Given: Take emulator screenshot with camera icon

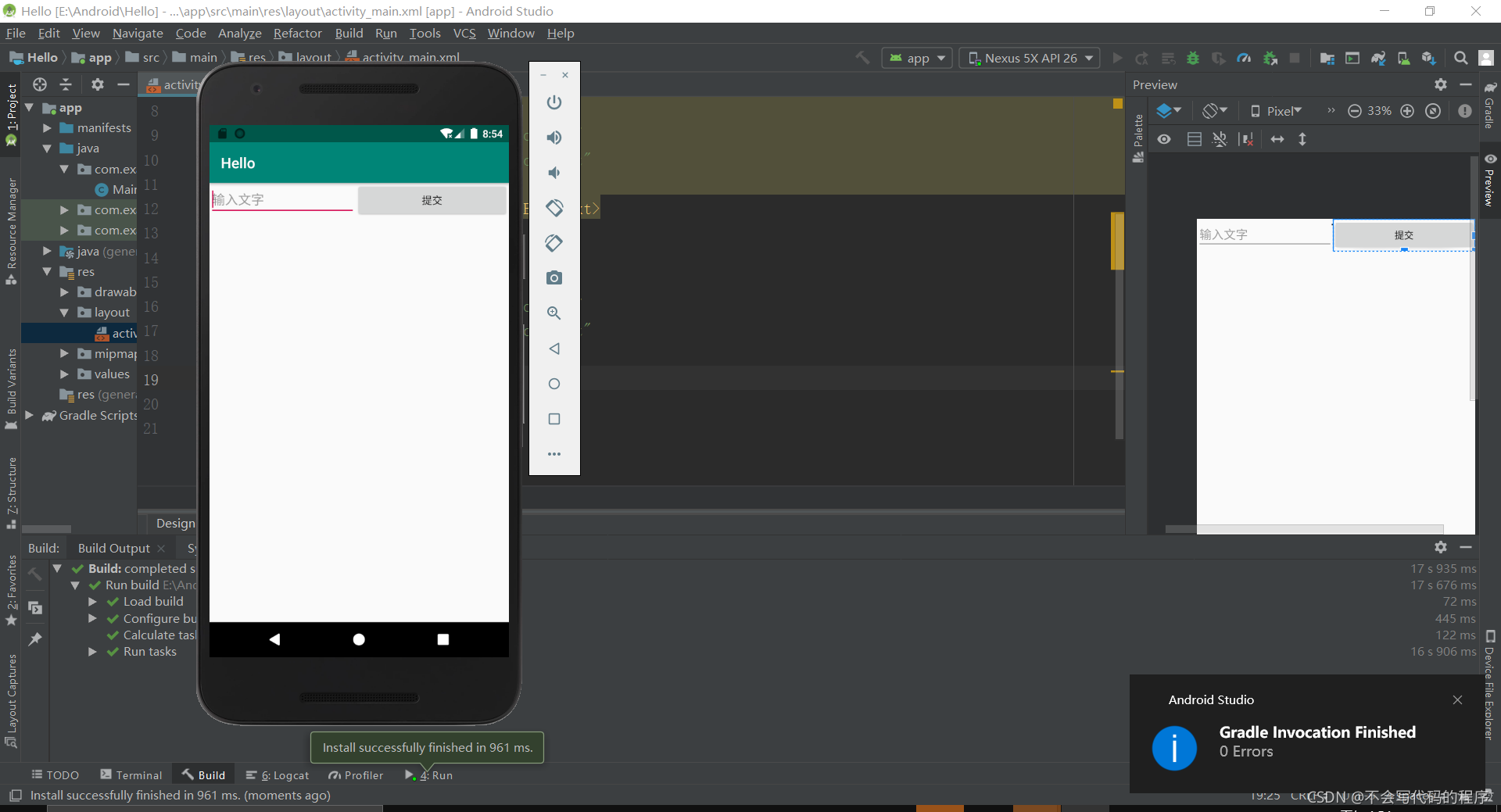Looking at the screenshot, I should (x=554, y=278).
